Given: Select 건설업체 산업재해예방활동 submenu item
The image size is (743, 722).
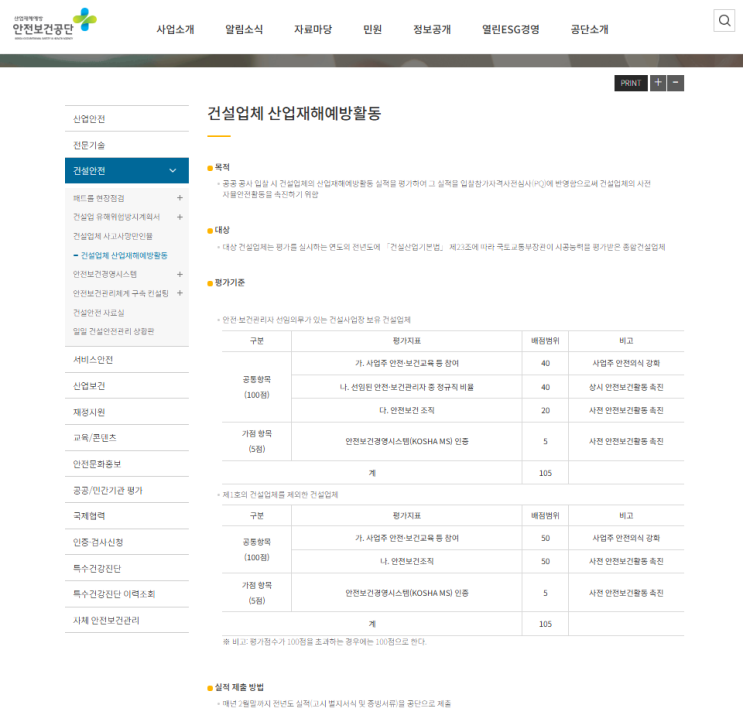Looking at the screenshot, I should 124,255.
